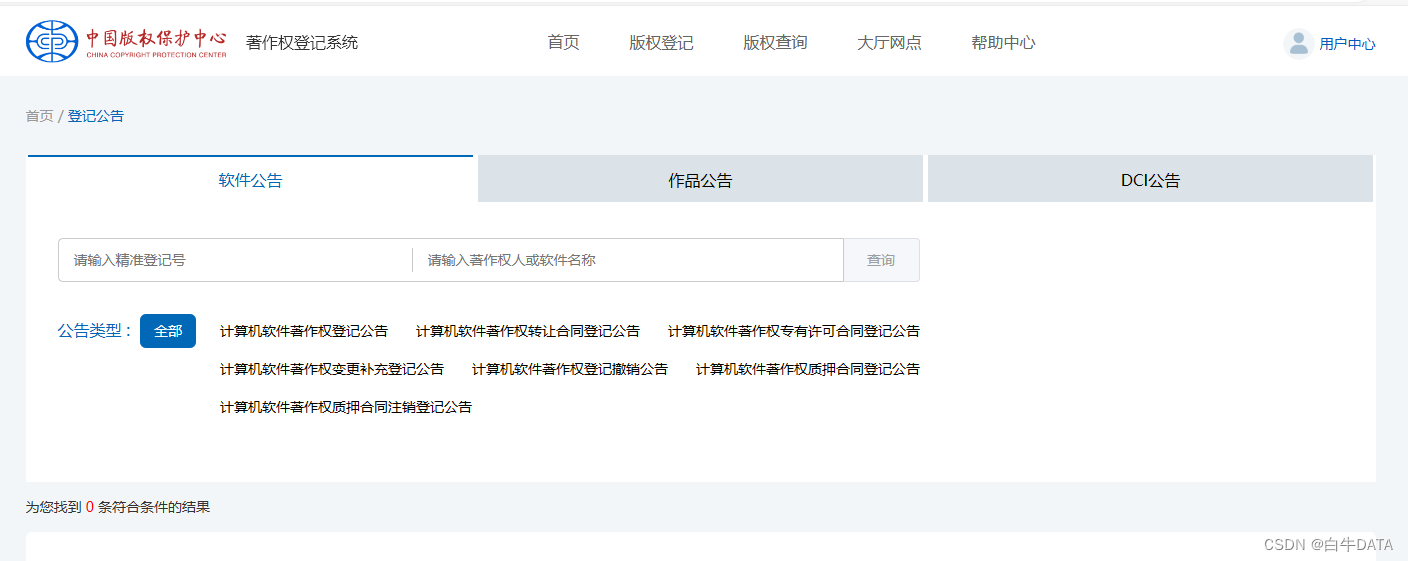Focus the 请输入精准登记号 input field
This screenshot has height=561, width=1408.
tap(235, 260)
